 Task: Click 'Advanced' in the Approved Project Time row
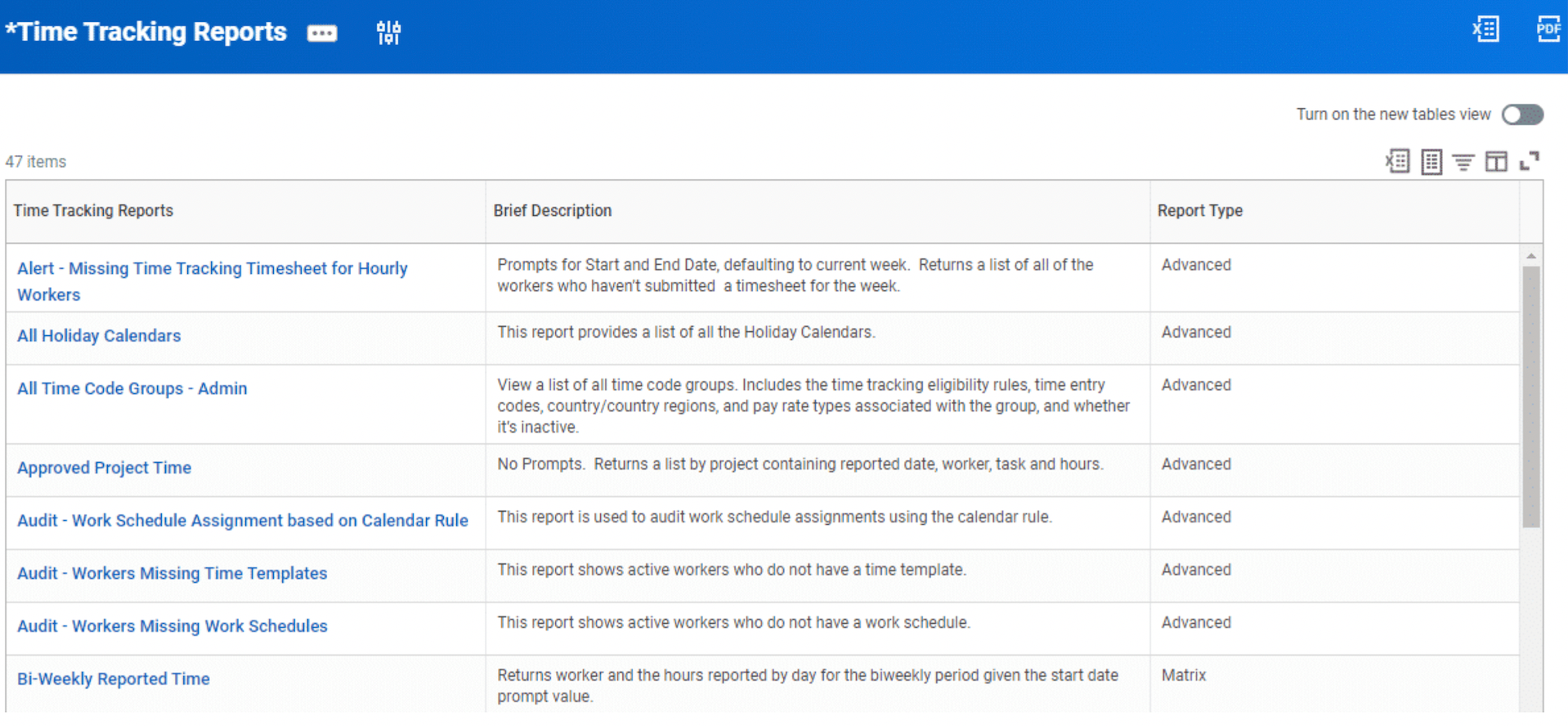point(1195,464)
